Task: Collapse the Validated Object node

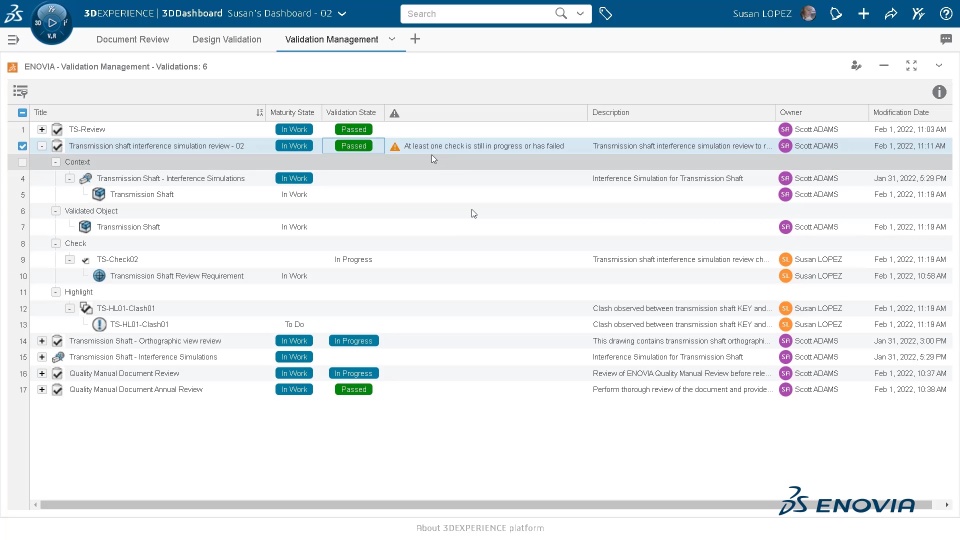Action: (x=56, y=211)
